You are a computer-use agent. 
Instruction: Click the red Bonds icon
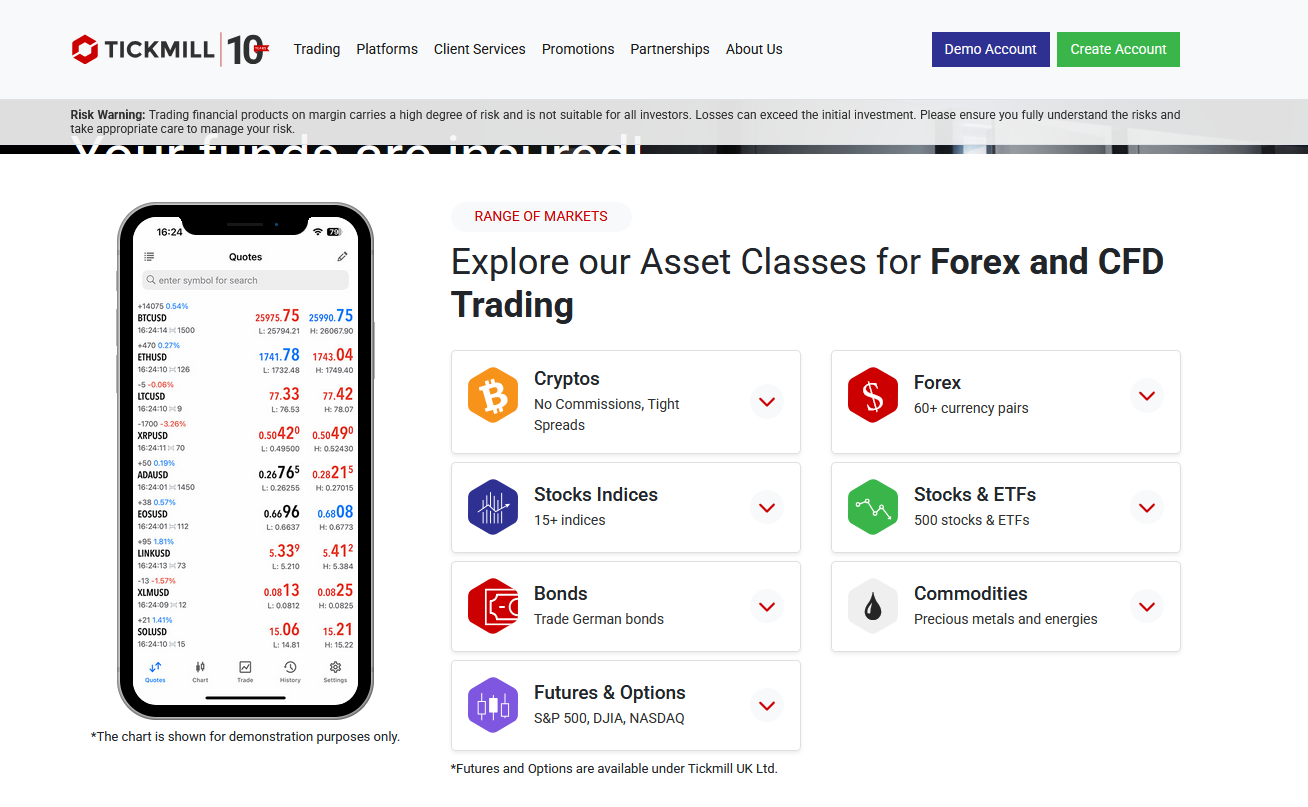493,606
